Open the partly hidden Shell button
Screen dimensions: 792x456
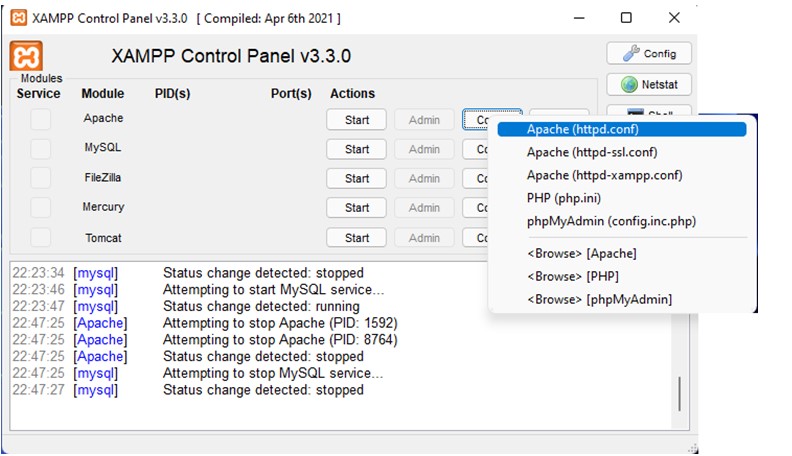click(649, 111)
